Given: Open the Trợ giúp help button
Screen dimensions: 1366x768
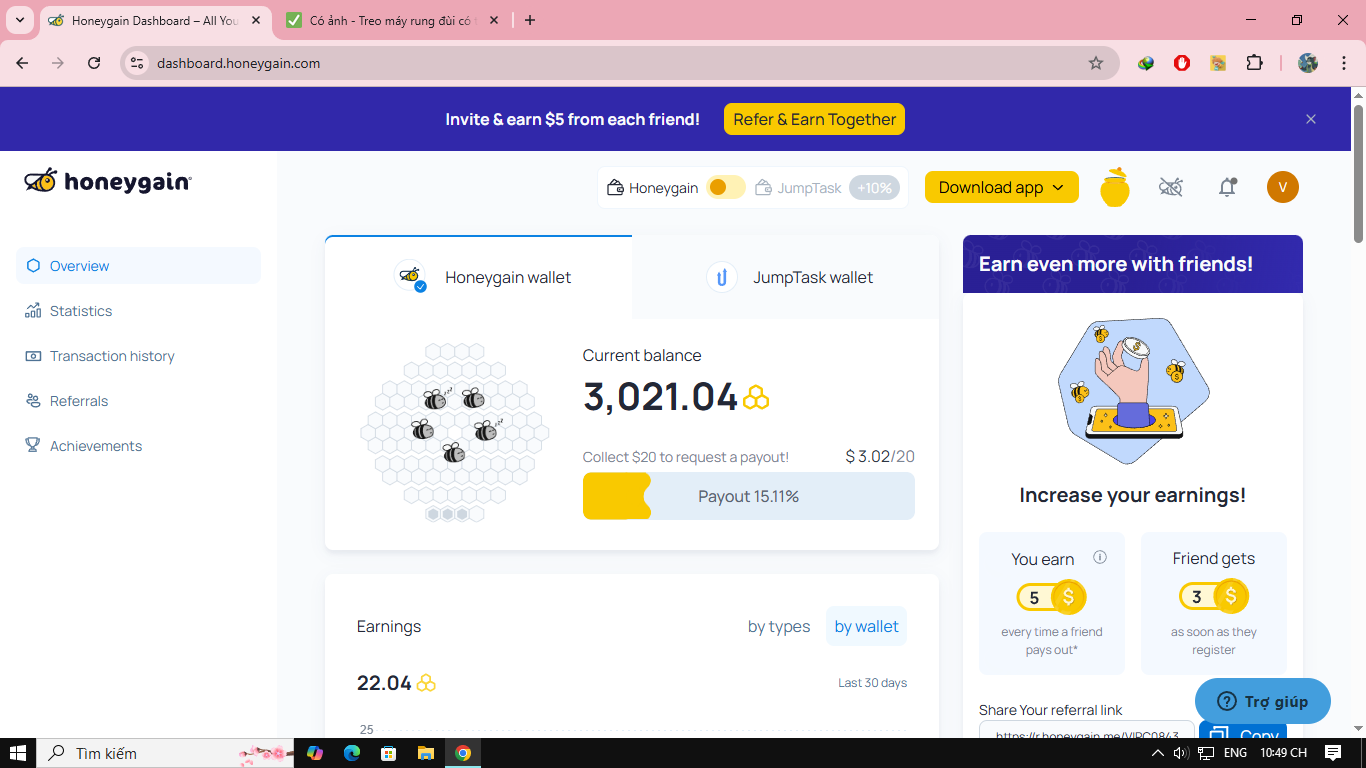Looking at the screenshot, I should pos(1263,701).
